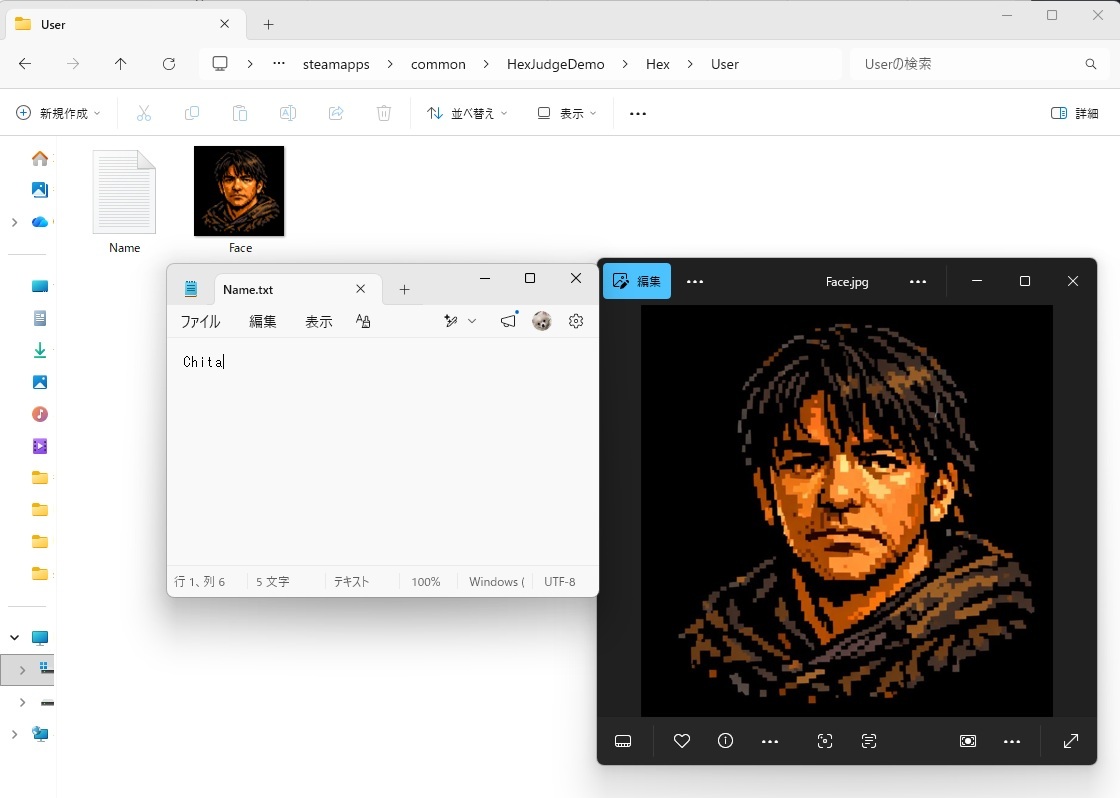Open more options next to Face.jpg title

coord(918,281)
